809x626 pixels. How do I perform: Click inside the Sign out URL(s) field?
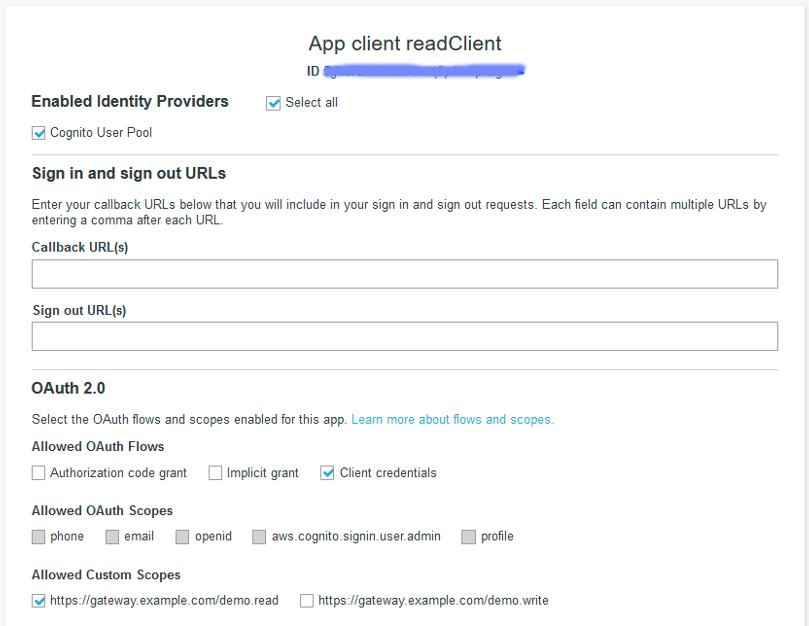tap(404, 336)
